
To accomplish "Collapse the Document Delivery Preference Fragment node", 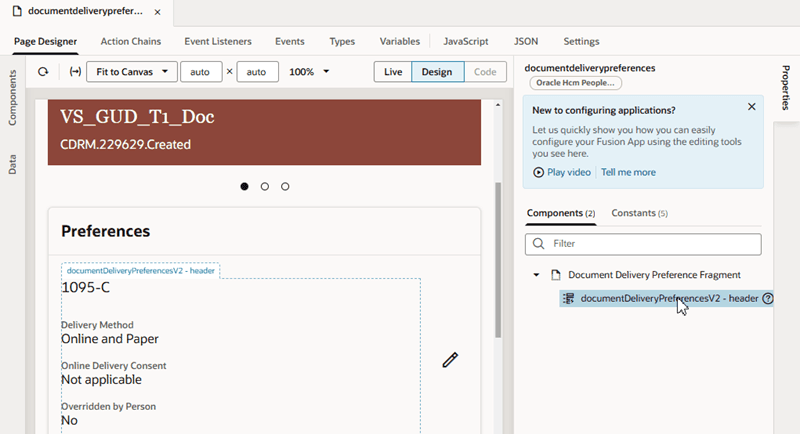I will click(x=536, y=275).
